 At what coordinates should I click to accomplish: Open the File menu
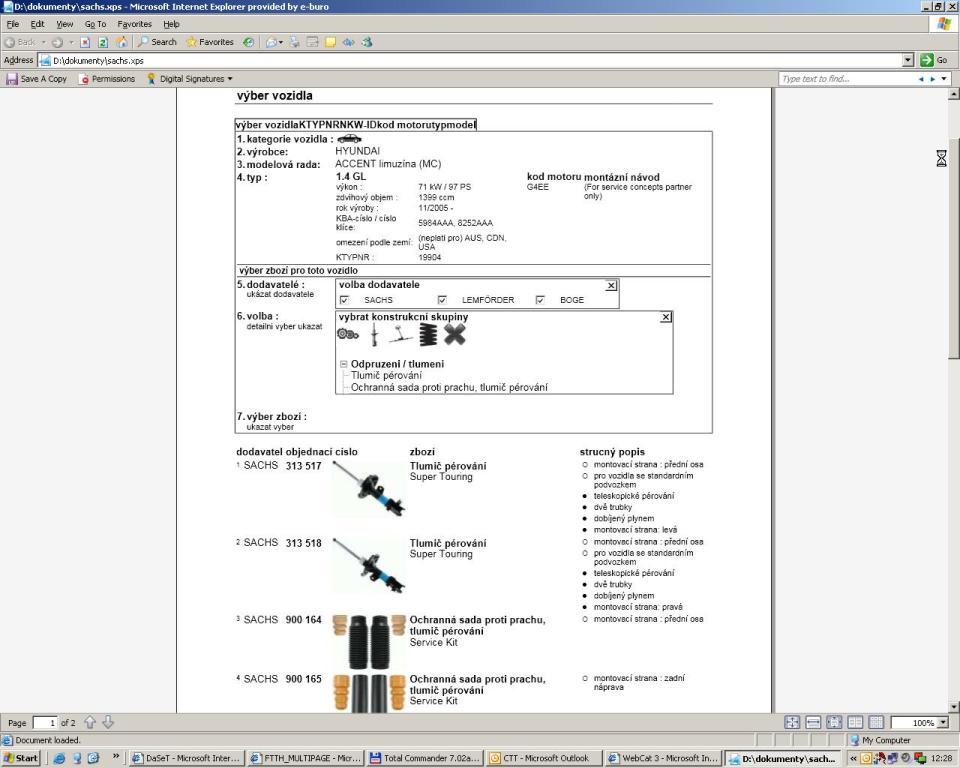[13, 24]
